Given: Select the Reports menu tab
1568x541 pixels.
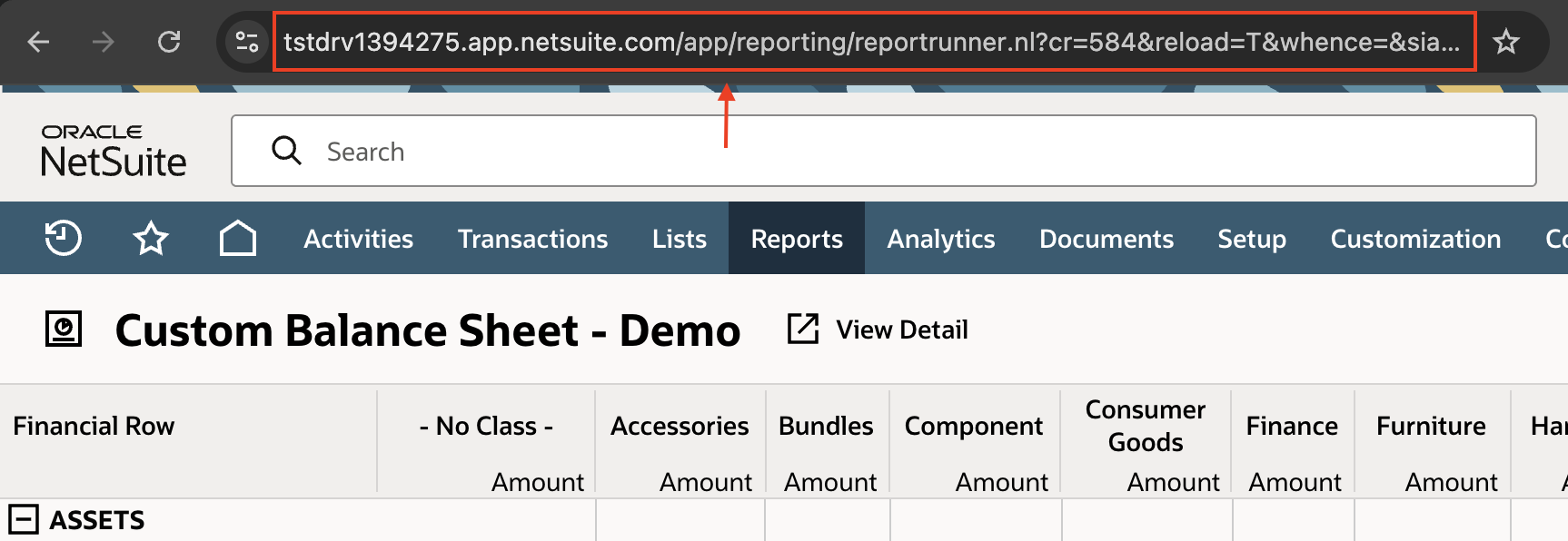Looking at the screenshot, I should [x=797, y=239].
